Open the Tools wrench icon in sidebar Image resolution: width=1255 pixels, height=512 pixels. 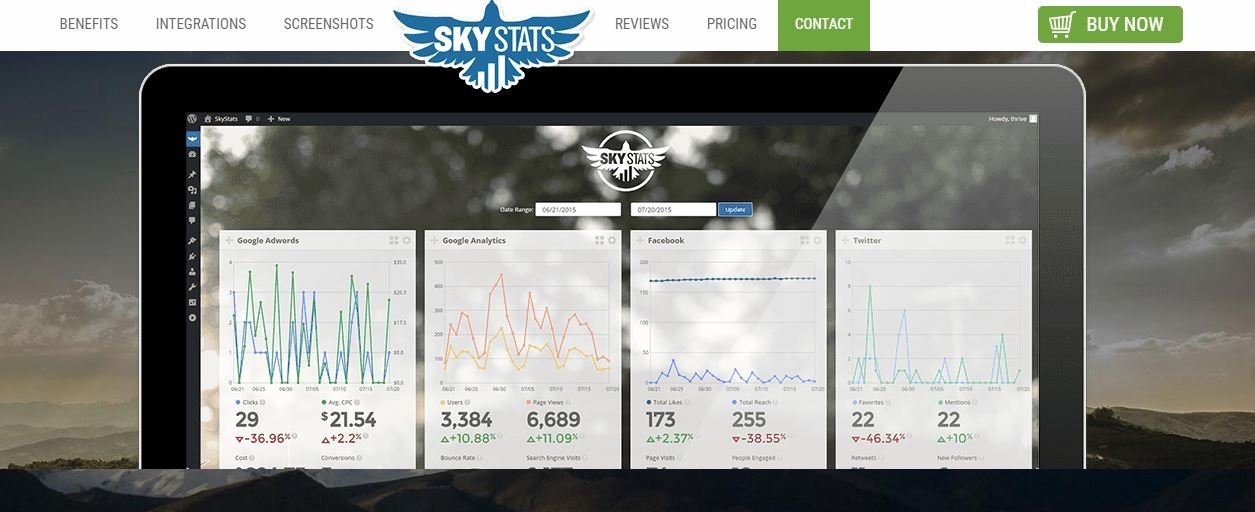tap(192, 287)
